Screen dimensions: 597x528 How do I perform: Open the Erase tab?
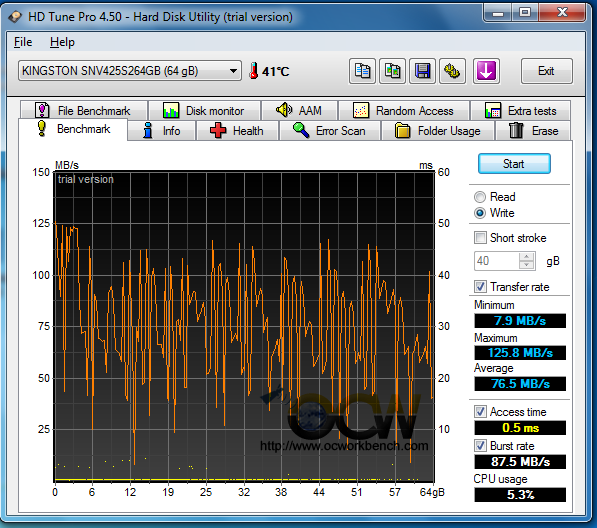(x=533, y=131)
